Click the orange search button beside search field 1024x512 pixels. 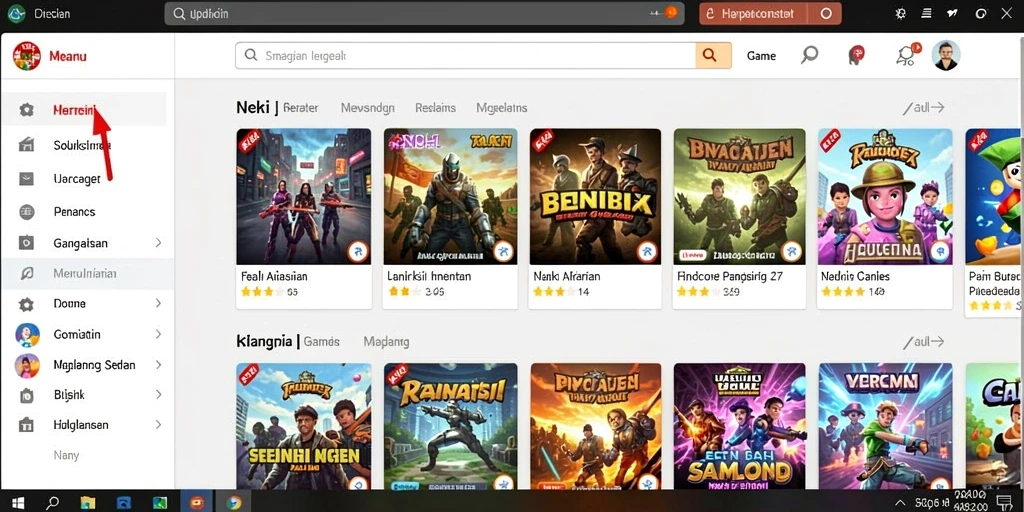click(713, 56)
